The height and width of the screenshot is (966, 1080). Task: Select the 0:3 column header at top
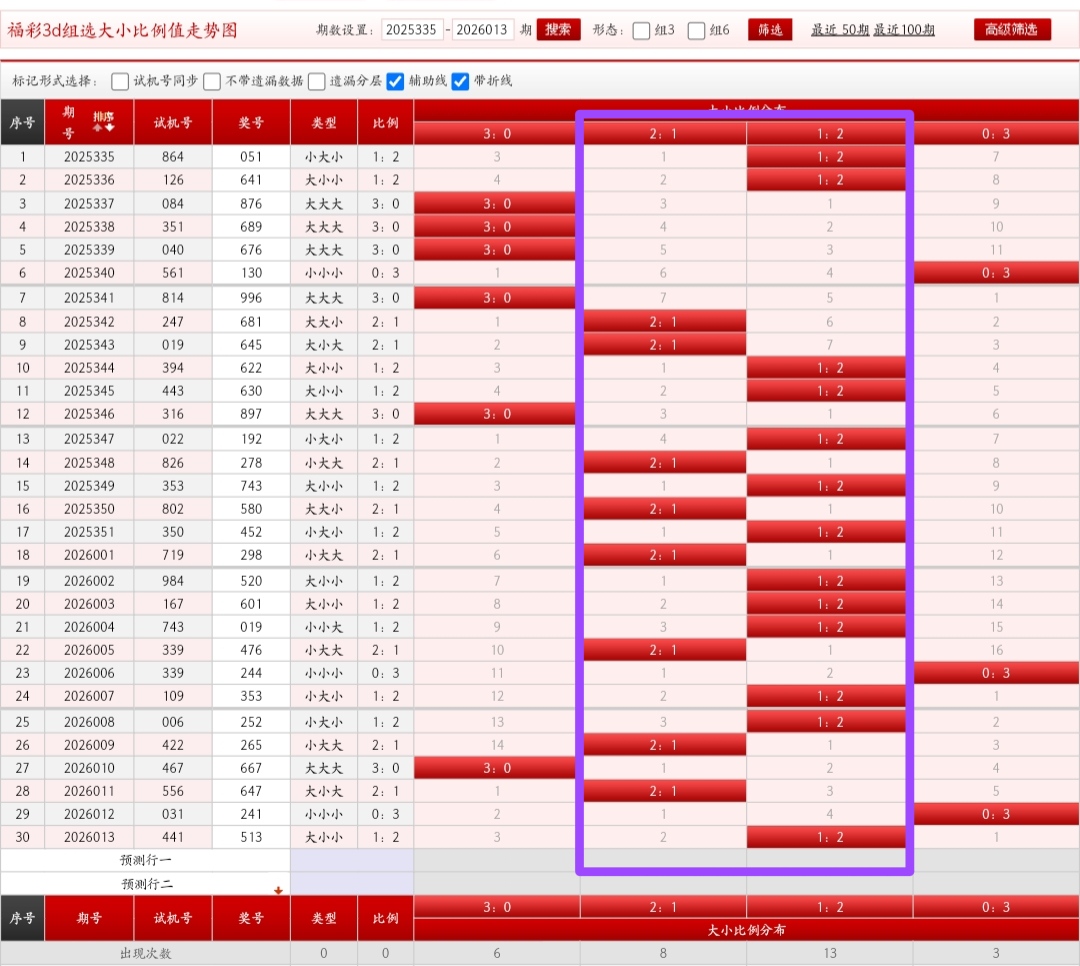pyautogui.click(x=996, y=134)
